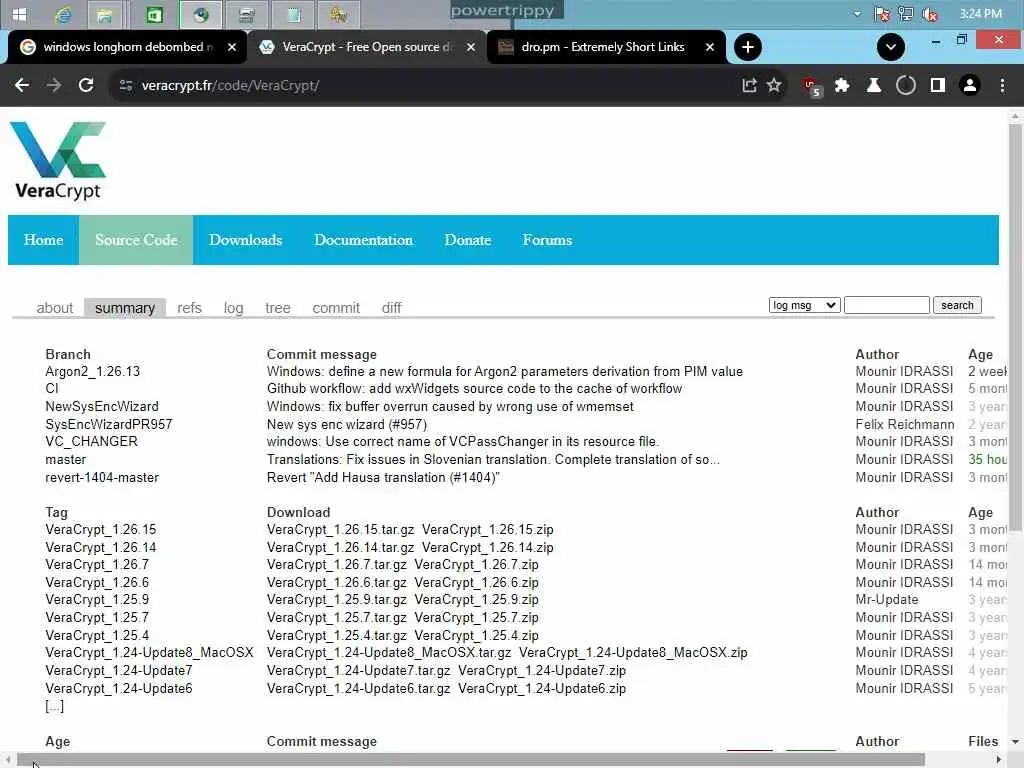Open the tab search dropdown
The height and width of the screenshot is (768, 1024).
(891, 47)
